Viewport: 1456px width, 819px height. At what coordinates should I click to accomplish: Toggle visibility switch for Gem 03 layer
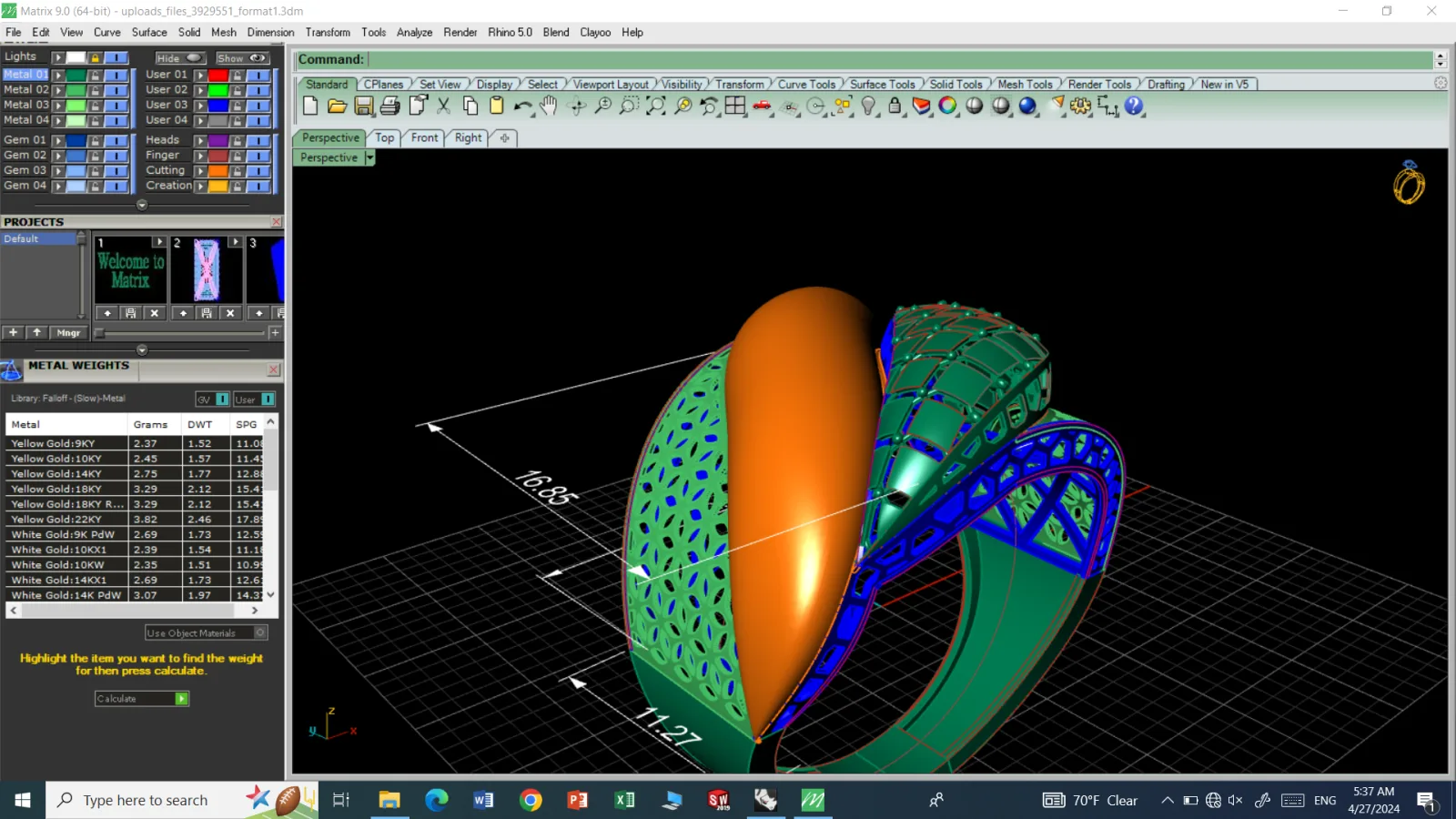(x=116, y=170)
